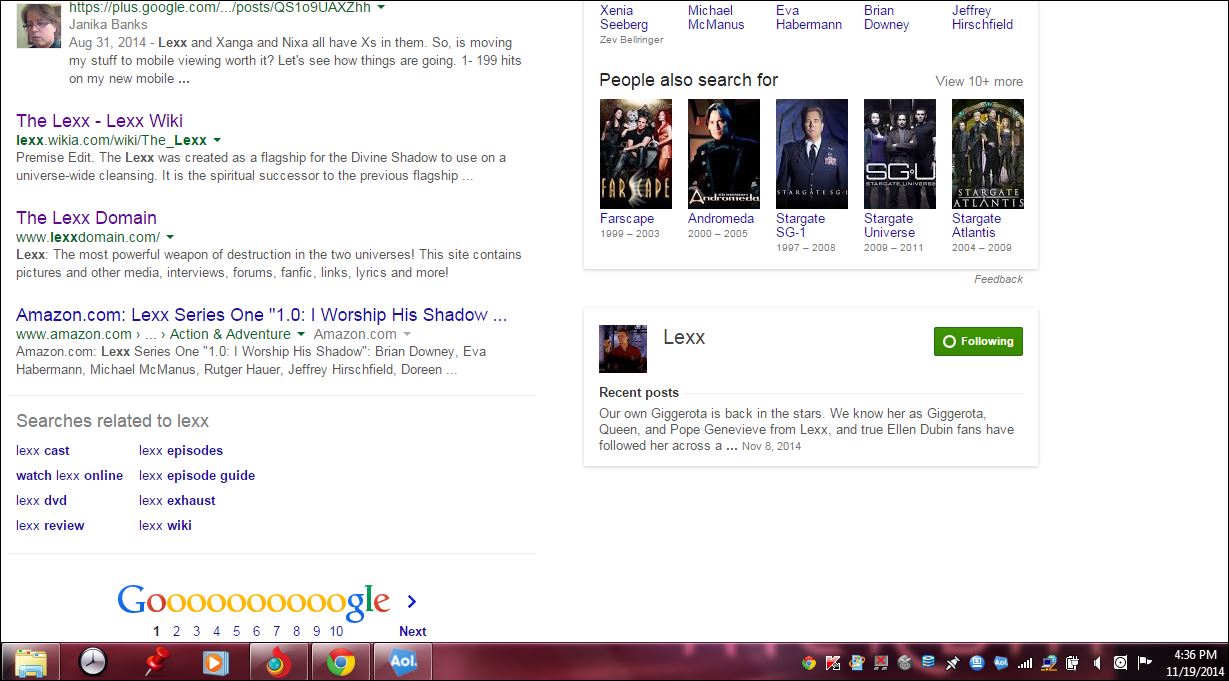
Task: Click the database stack tray icon
Action: [x=929, y=663]
